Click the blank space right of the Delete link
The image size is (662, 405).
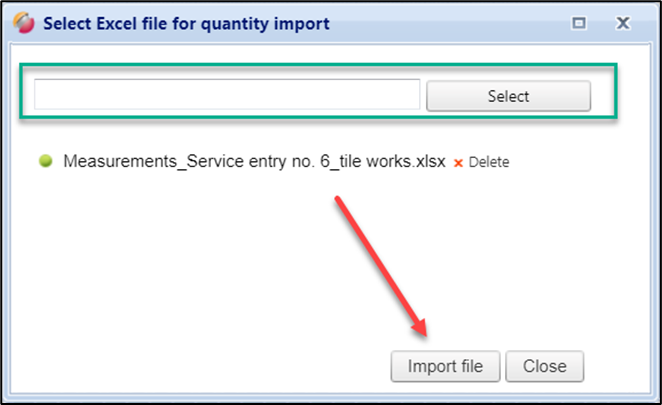[570, 162]
